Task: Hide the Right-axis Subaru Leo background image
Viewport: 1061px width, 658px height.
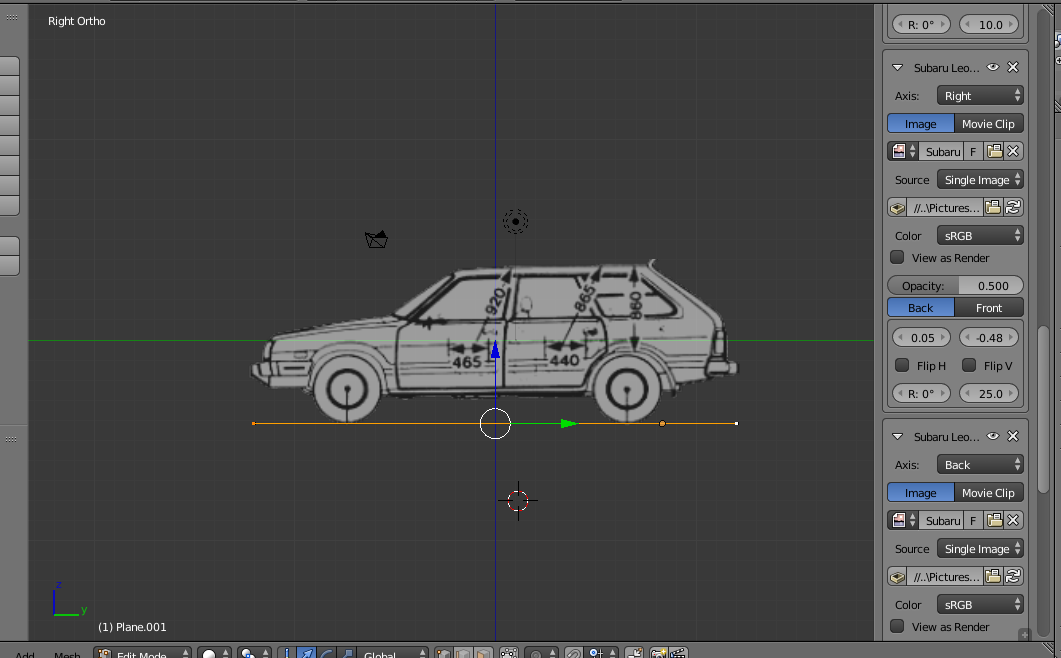Action: 993,67
